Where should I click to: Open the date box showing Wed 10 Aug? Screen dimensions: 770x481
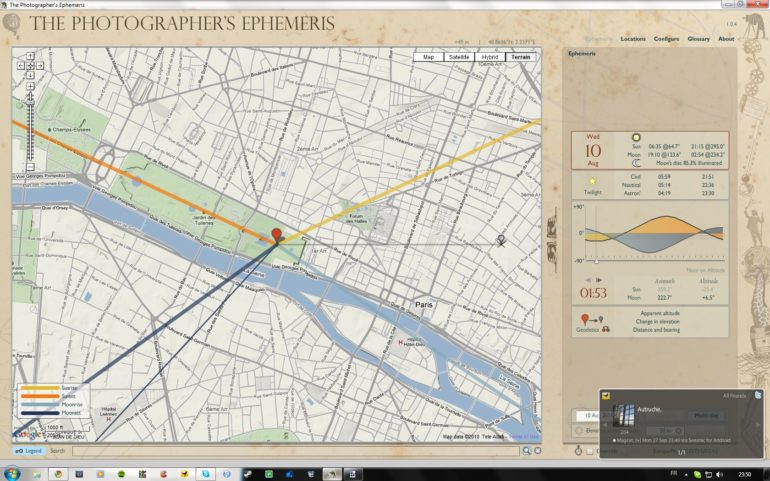tap(592, 150)
